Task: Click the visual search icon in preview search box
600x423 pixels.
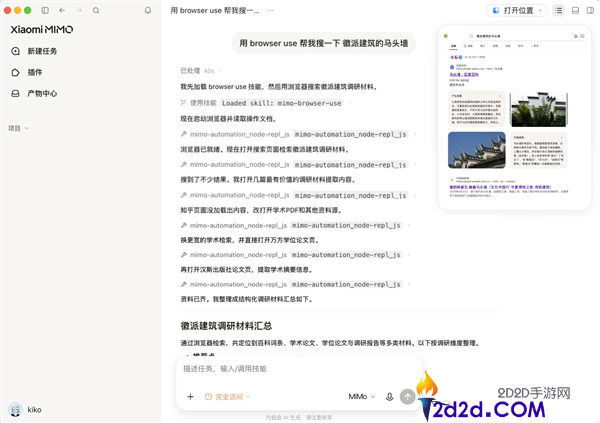Action: [x=582, y=36]
